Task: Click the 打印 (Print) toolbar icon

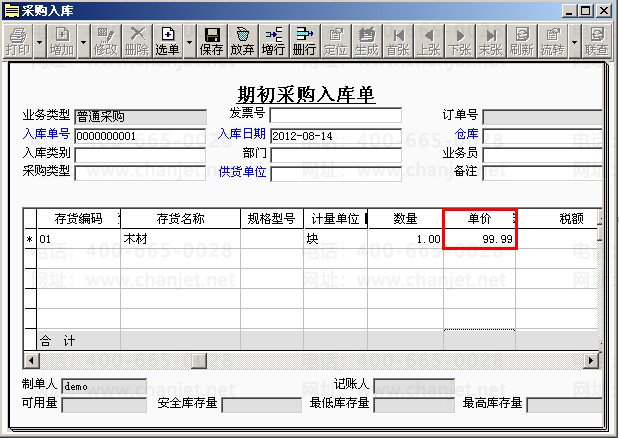Action: pyautogui.click(x=18, y=41)
